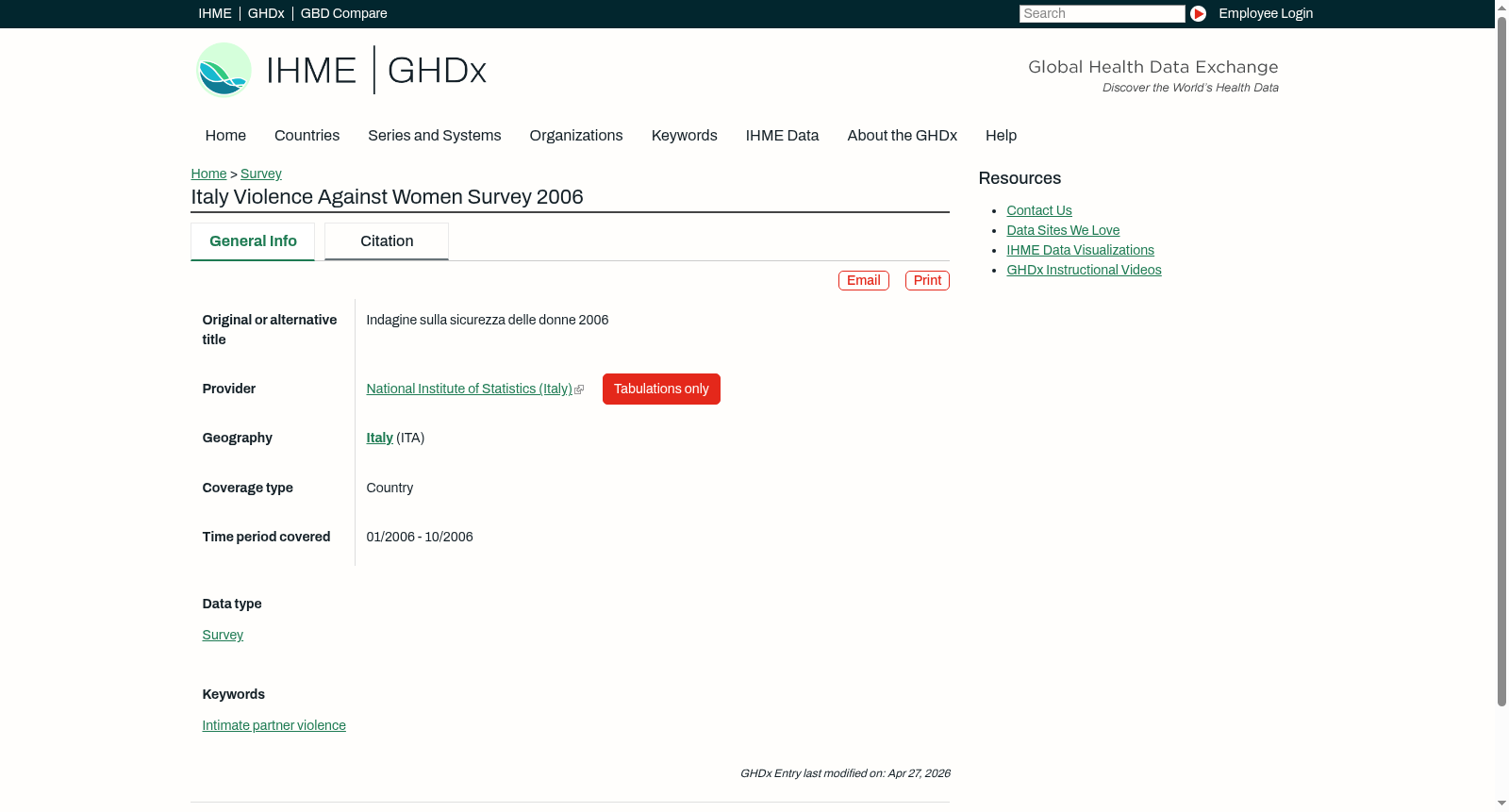Click the external link icon beside National Institute

coord(579,389)
